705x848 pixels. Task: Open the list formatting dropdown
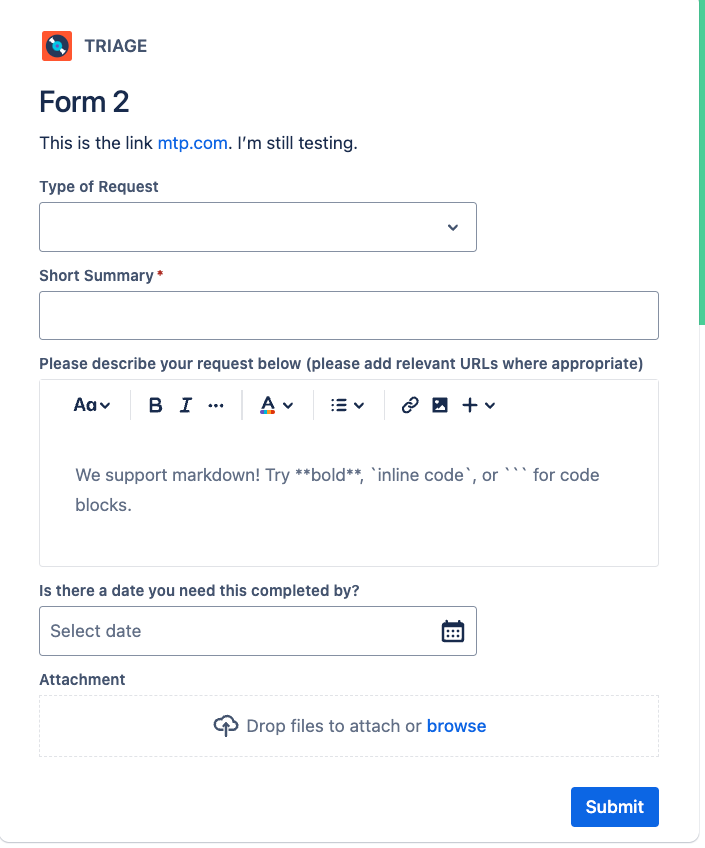coord(346,405)
